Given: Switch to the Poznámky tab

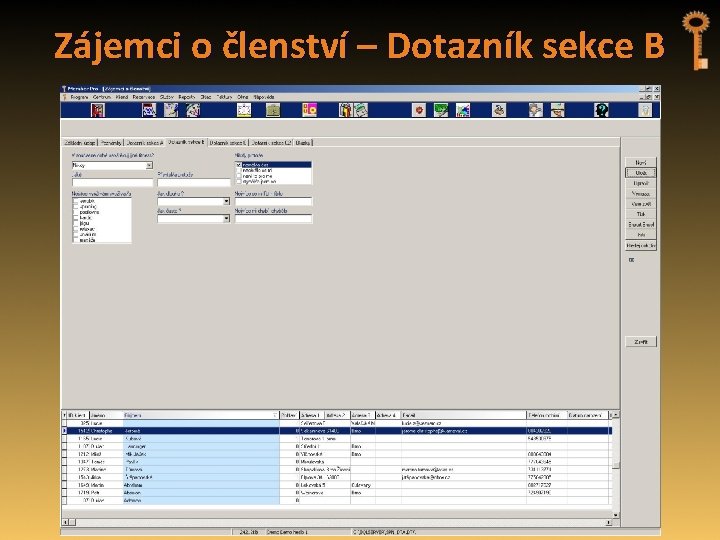Looking at the screenshot, I should click(x=111, y=143).
